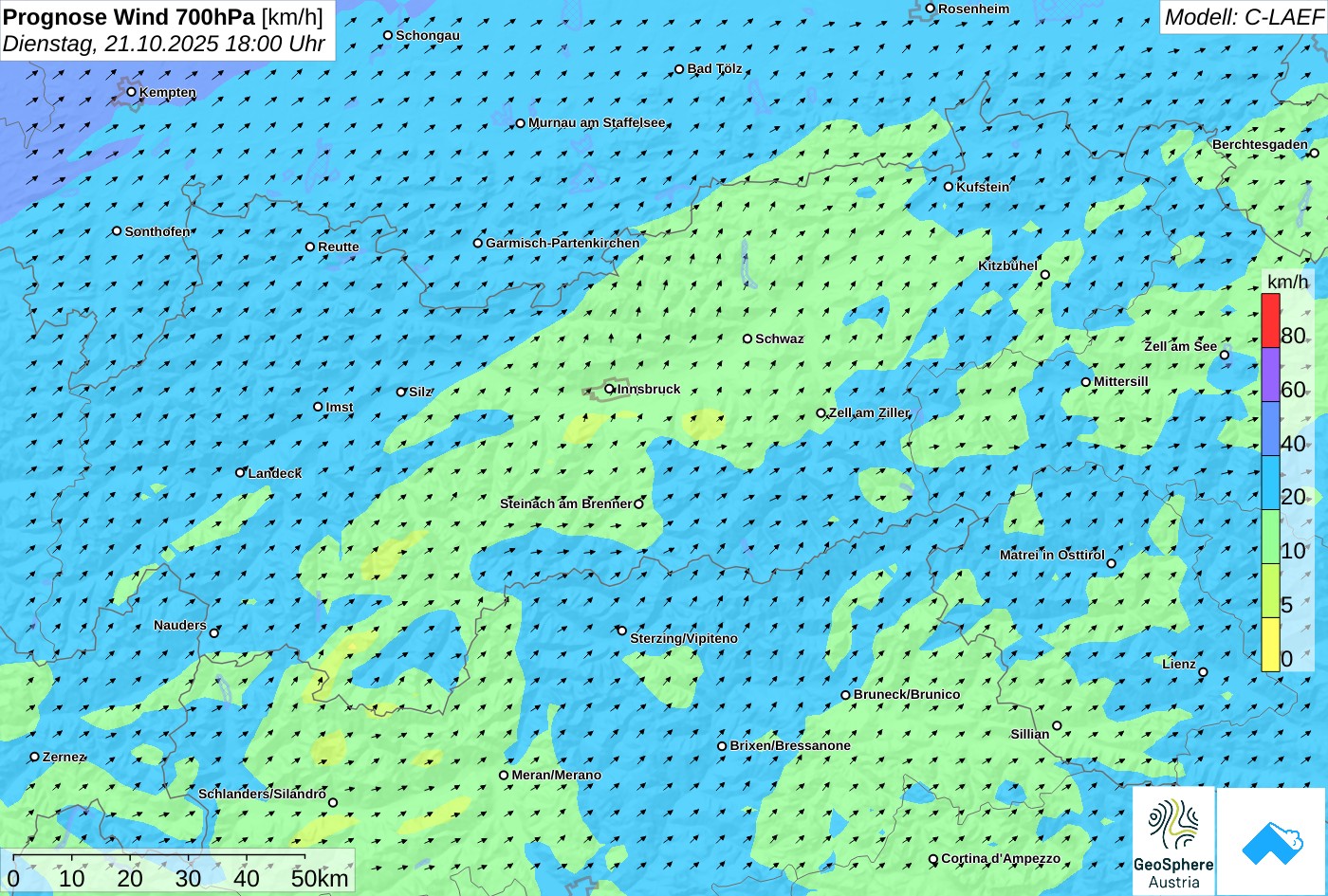Click the Kempten city marker
This screenshot has height=896, width=1328.
[132, 92]
